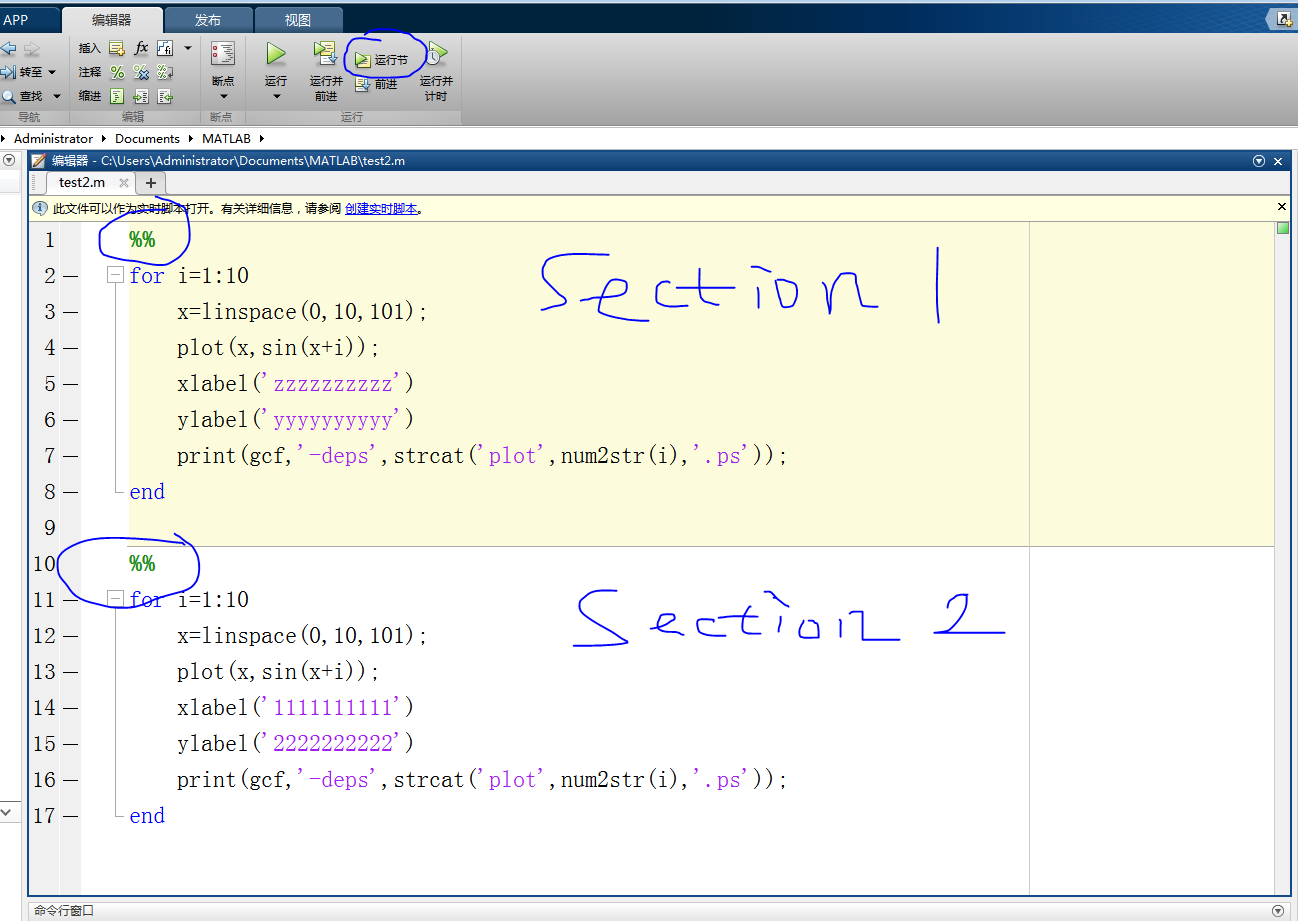Open the editor panel actions menu arrow

click(1259, 160)
